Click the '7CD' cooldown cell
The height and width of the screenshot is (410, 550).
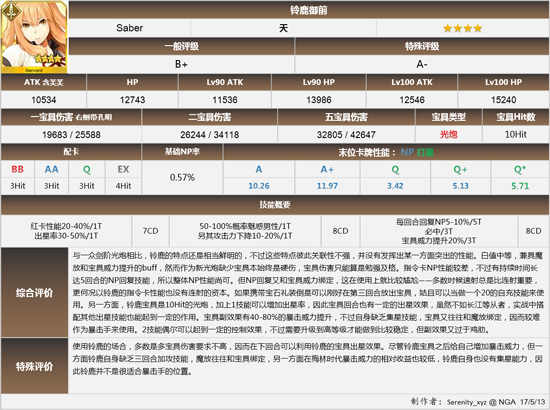pos(150,231)
